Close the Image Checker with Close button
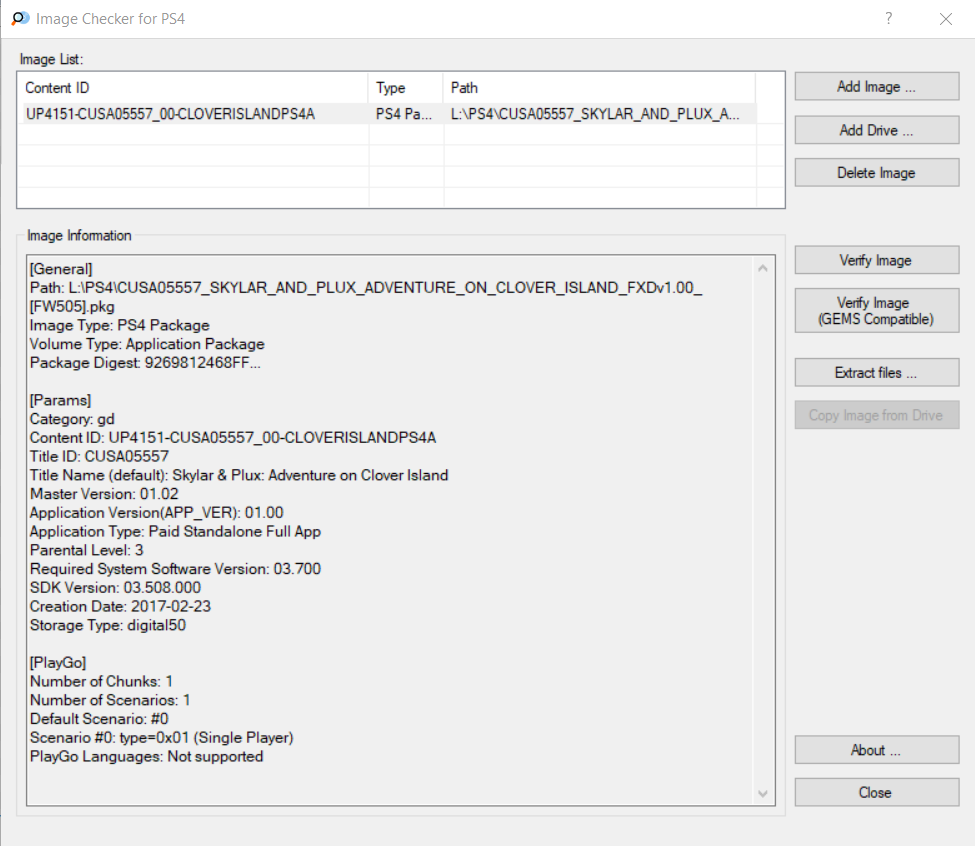This screenshot has height=846, width=975. (x=877, y=793)
